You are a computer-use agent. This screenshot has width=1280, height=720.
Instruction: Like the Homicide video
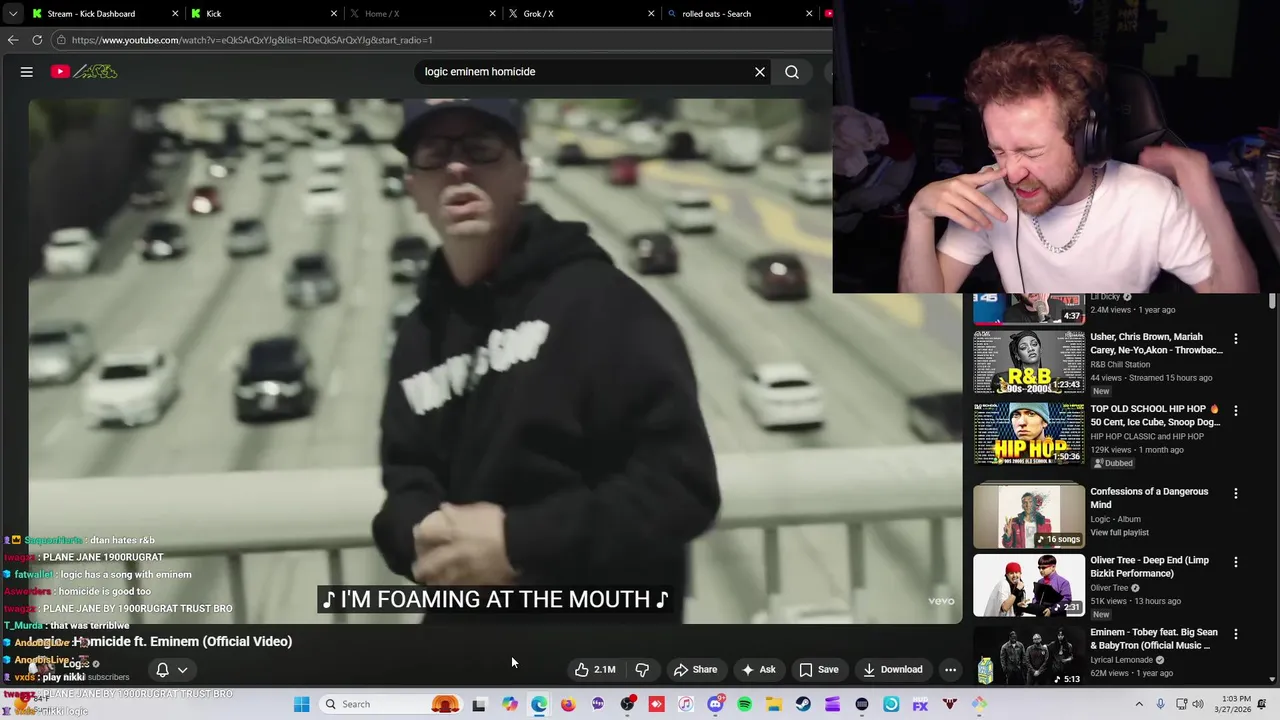pos(595,670)
